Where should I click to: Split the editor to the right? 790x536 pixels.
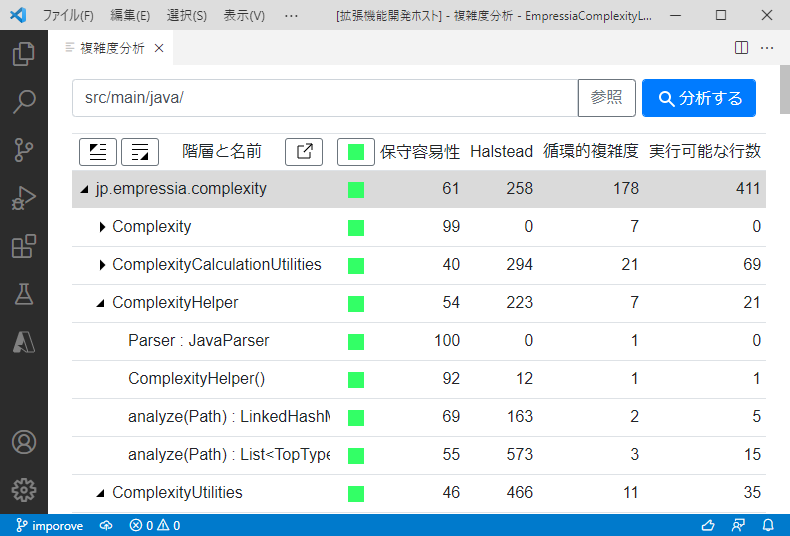(741, 48)
